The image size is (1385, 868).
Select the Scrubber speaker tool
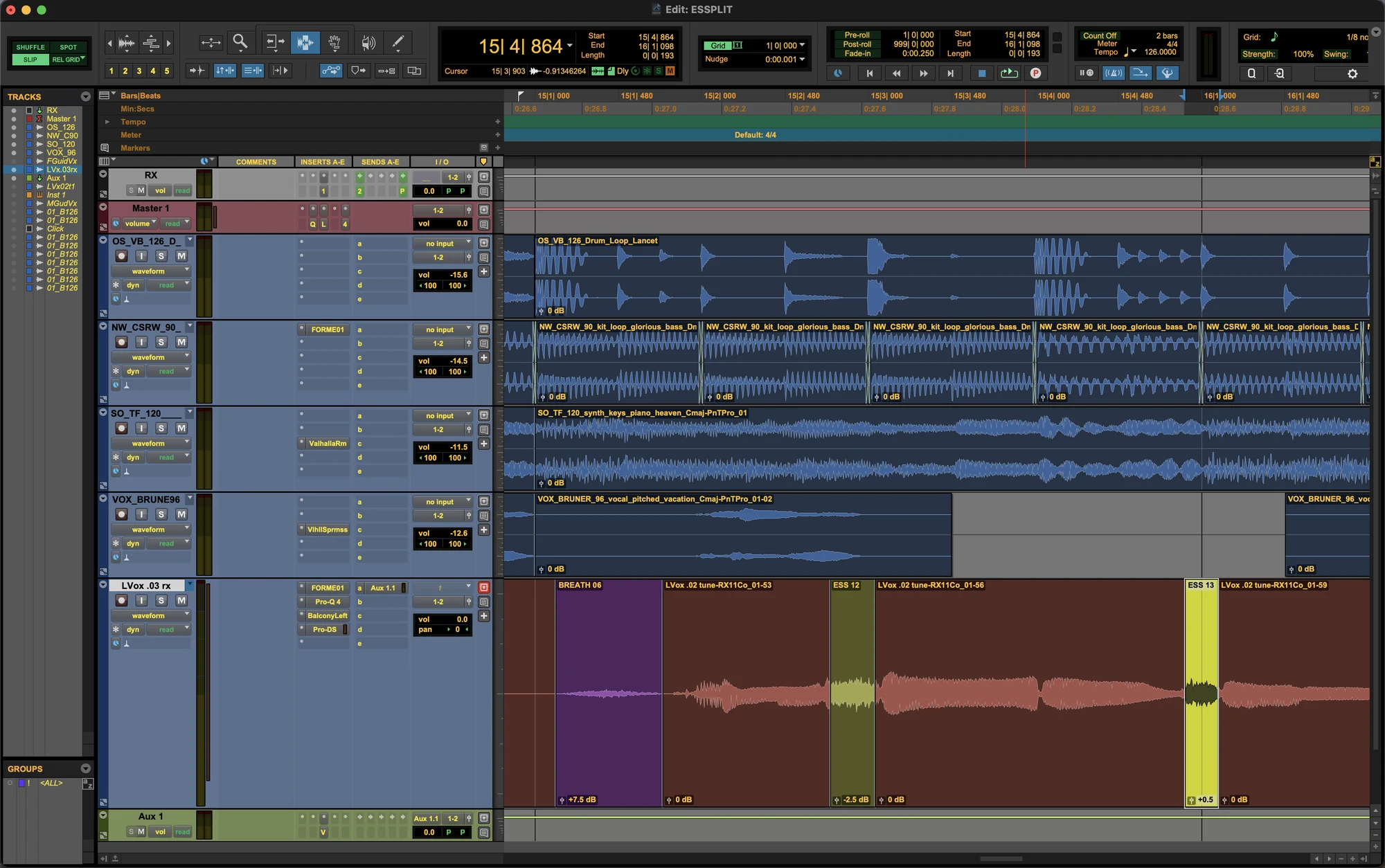(368, 43)
